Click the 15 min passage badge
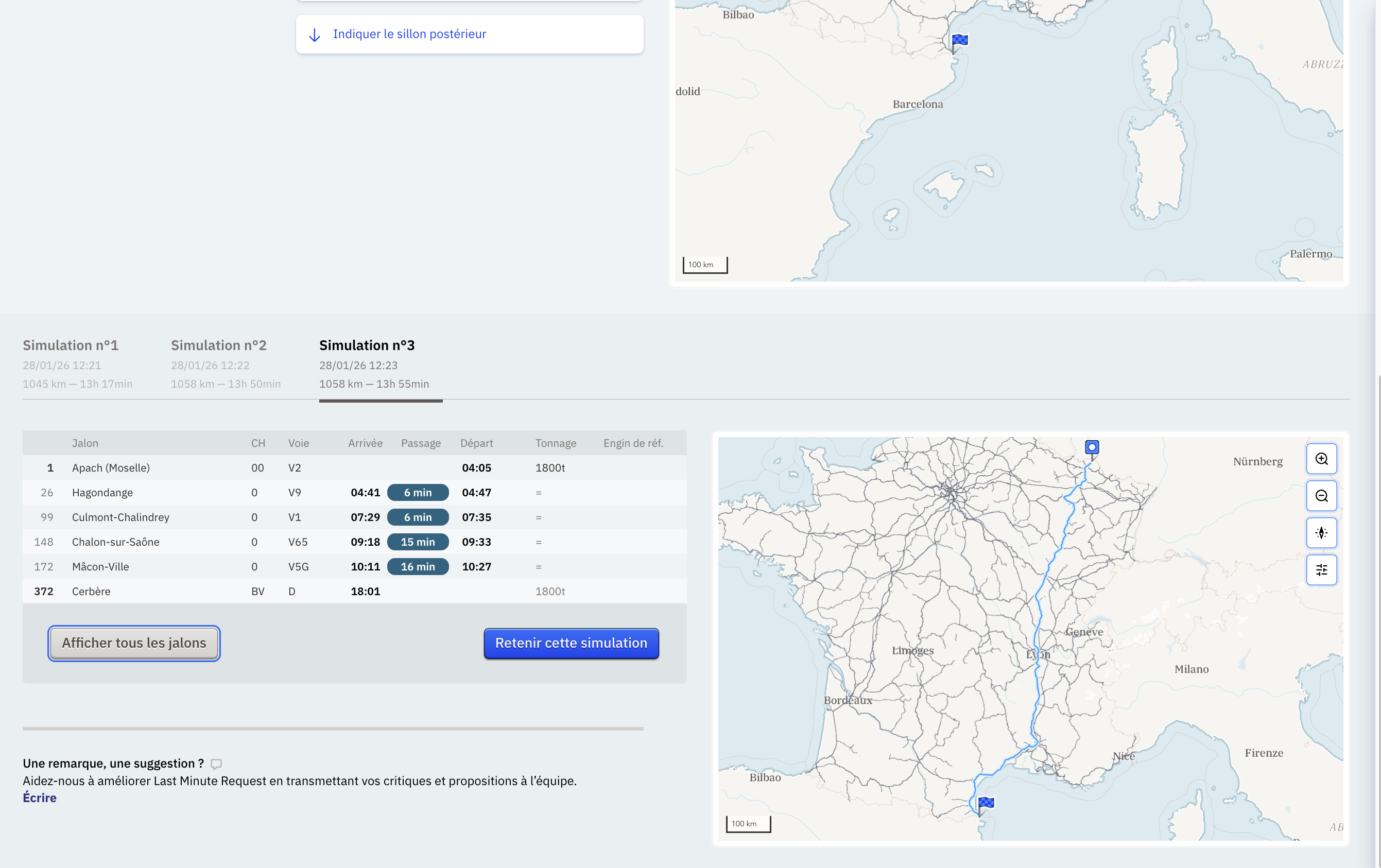The width and height of the screenshot is (1381, 868). pyautogui.click(x=418, y=542)
